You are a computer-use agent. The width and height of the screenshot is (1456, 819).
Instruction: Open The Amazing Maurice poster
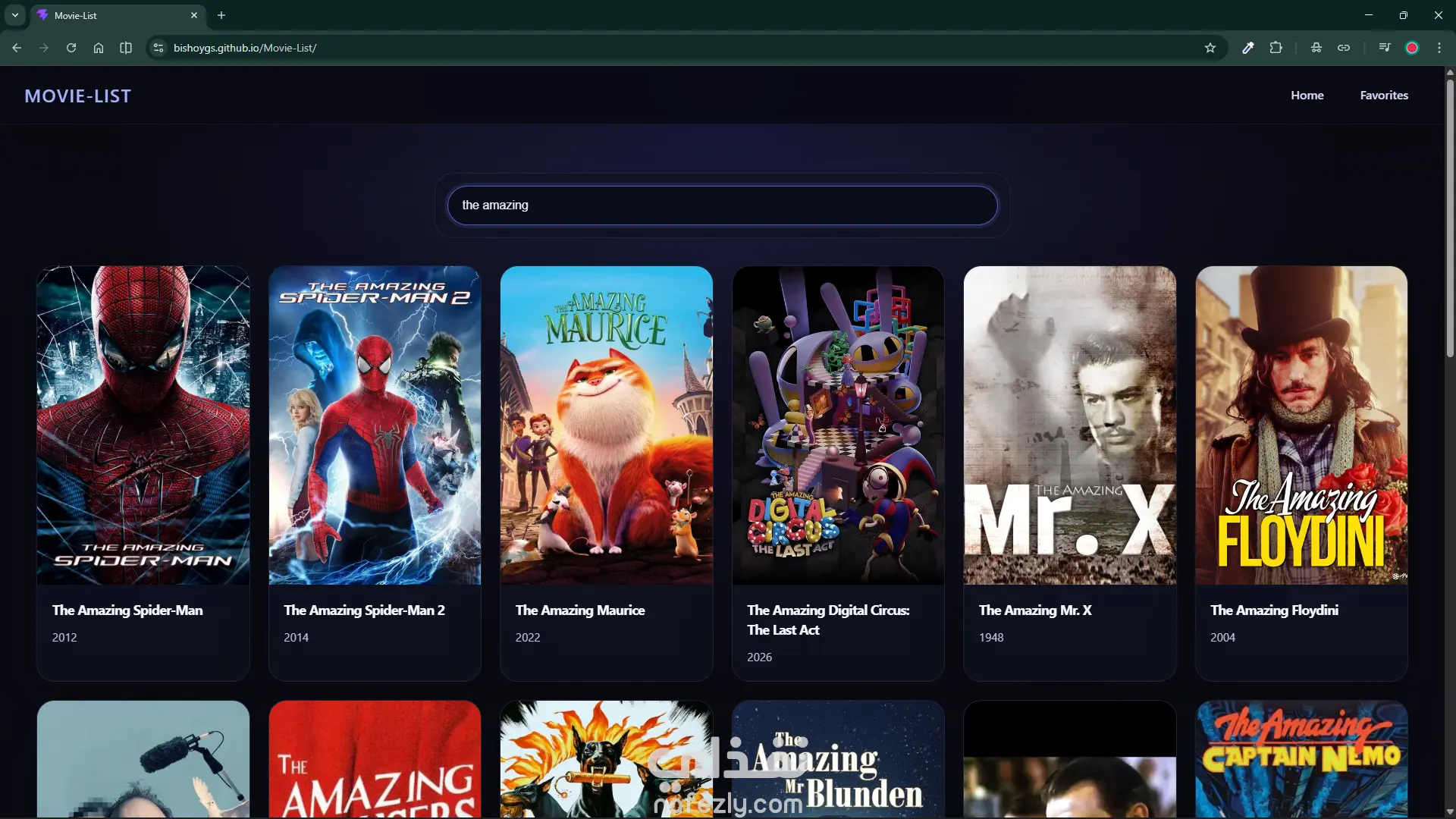pos(607,425)
